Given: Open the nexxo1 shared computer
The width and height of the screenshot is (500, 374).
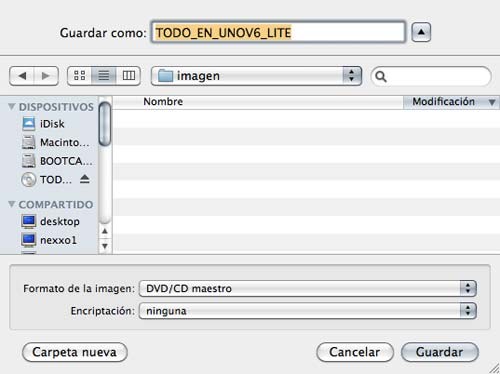Looking at the screenshot, I should (x=49, y=240).
